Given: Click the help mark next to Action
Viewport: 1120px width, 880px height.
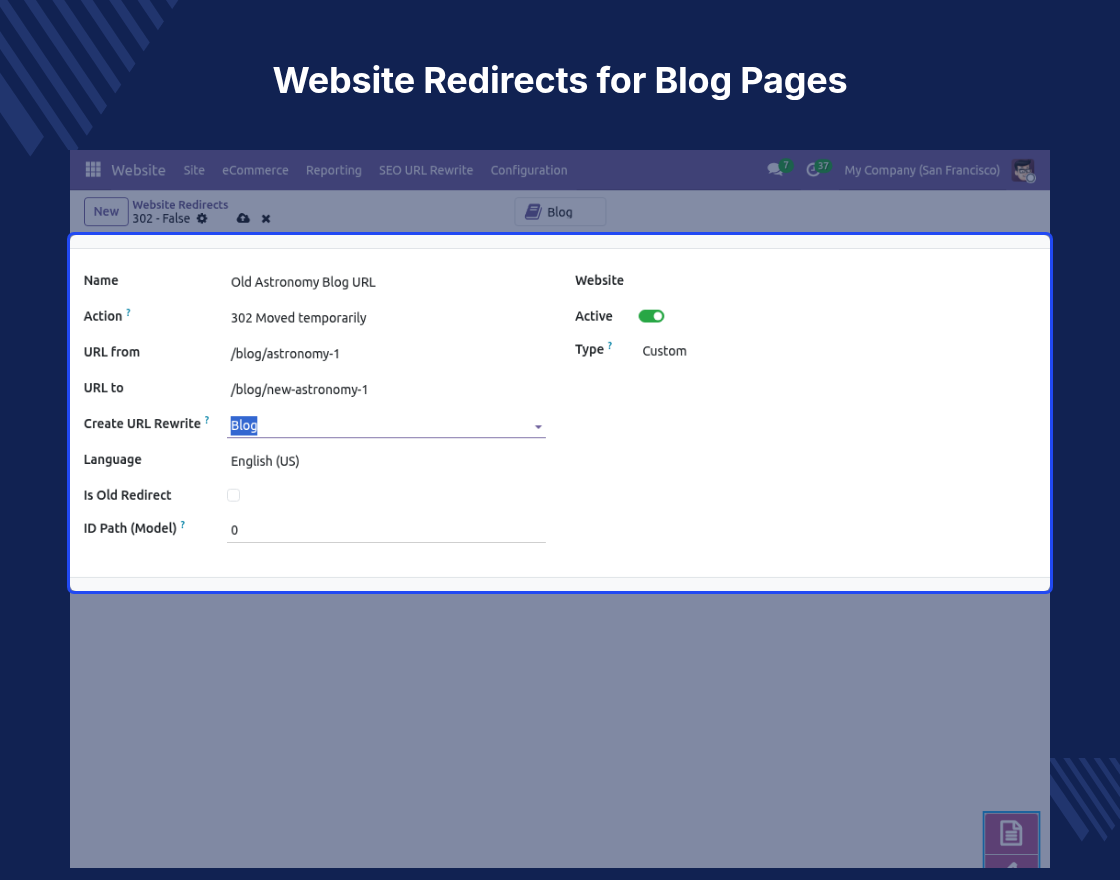Looking at the screenshot, I should point(129,312).
